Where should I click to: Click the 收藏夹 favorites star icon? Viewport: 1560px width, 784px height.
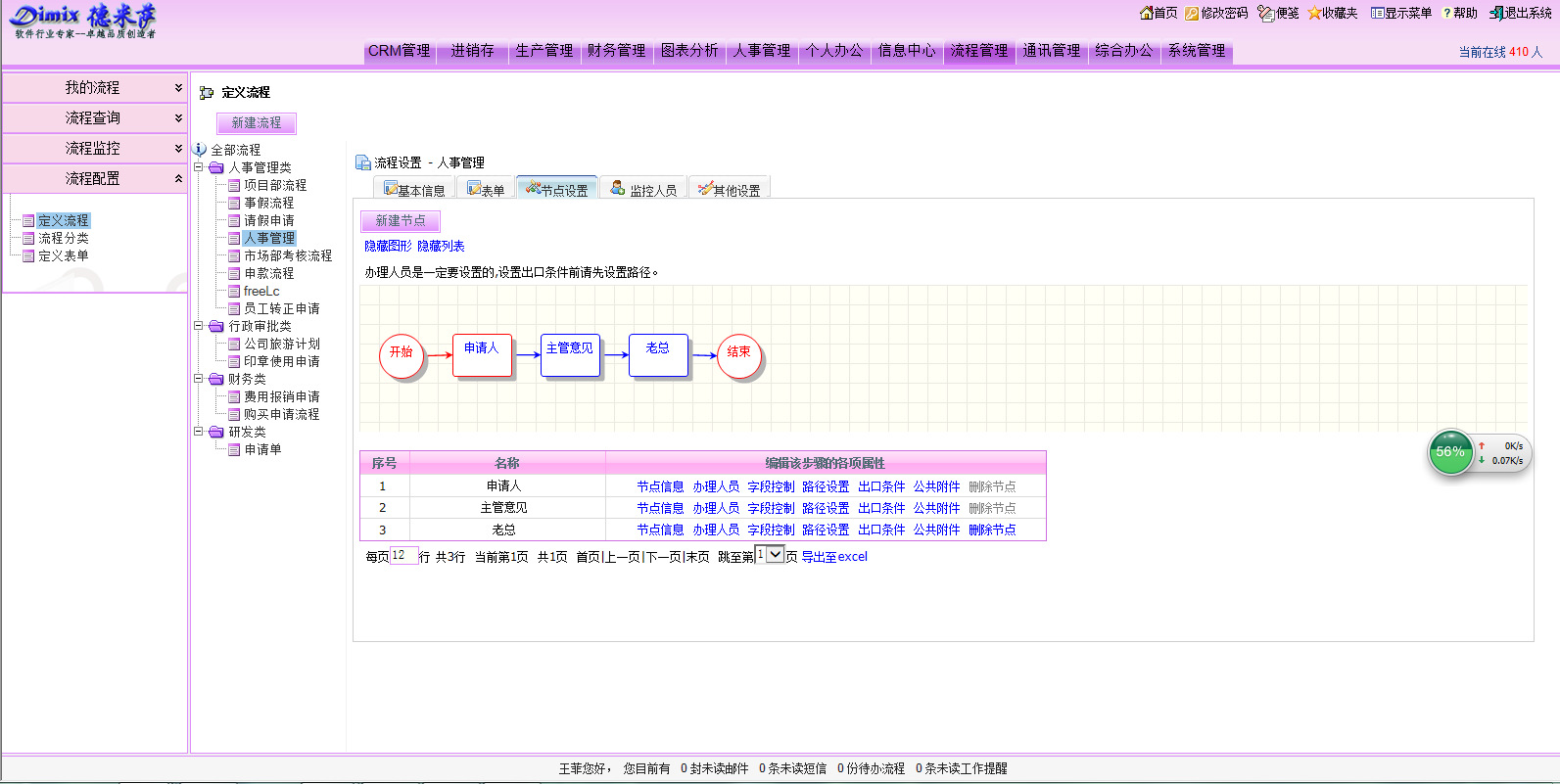(x=1314, y=13)
